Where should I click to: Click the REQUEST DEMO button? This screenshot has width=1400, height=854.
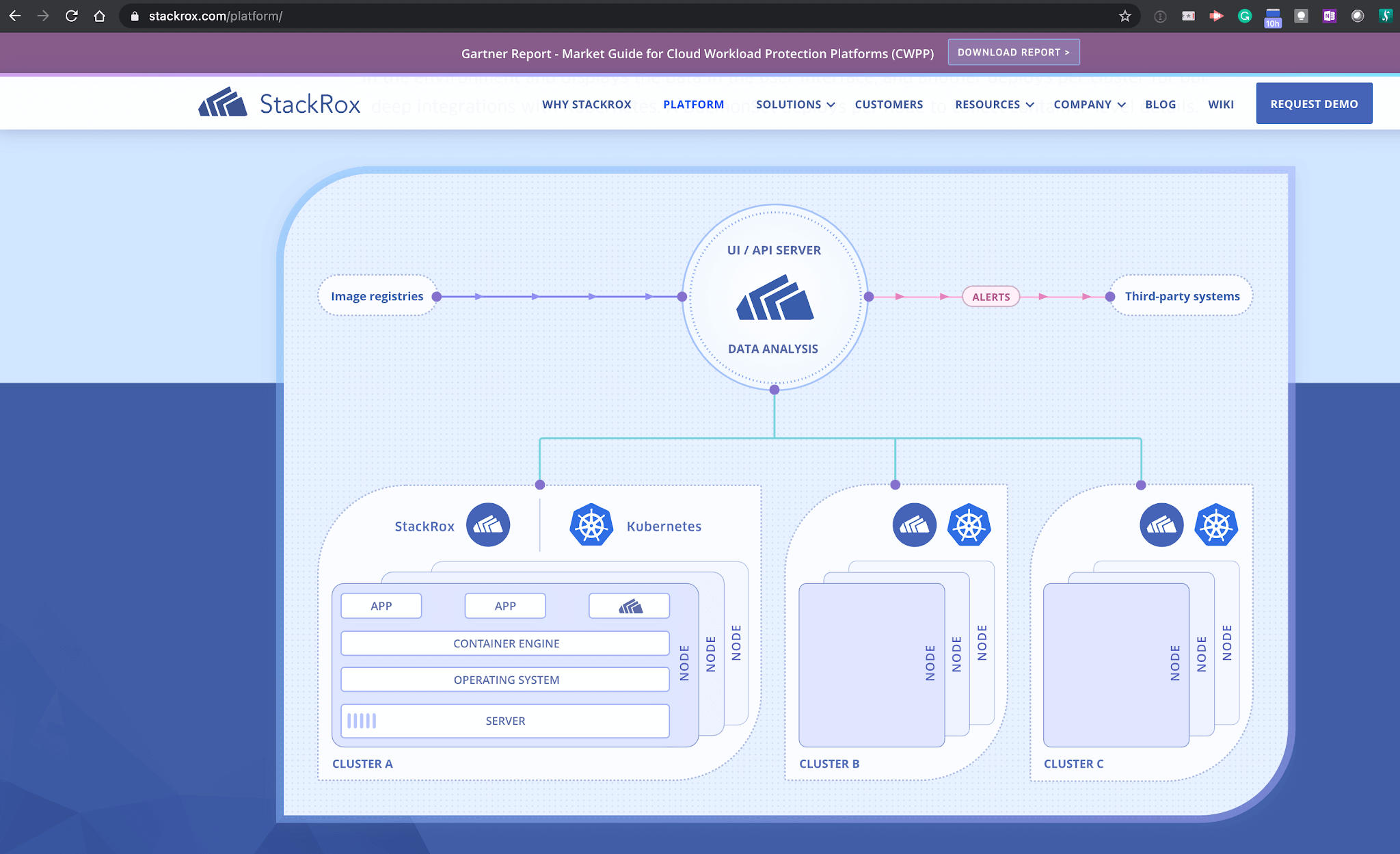1313,103
